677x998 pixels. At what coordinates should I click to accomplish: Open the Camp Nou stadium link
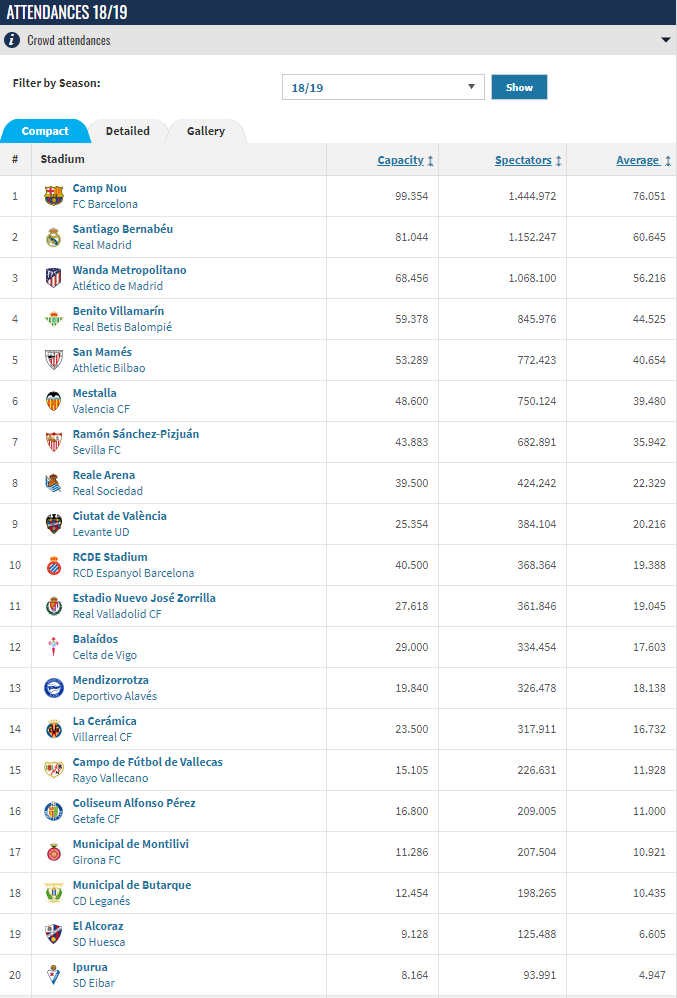[x=100, y=188]
